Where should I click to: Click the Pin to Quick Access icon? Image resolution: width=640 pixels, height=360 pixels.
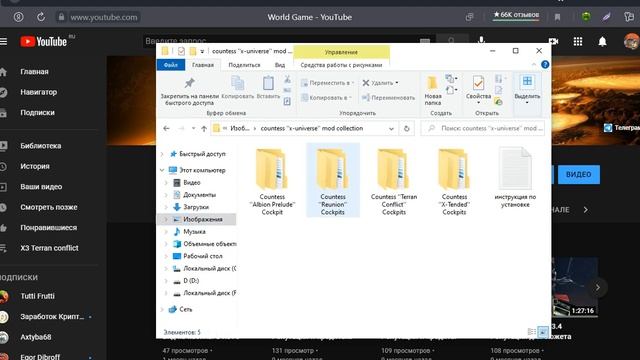tap(189, 83)
